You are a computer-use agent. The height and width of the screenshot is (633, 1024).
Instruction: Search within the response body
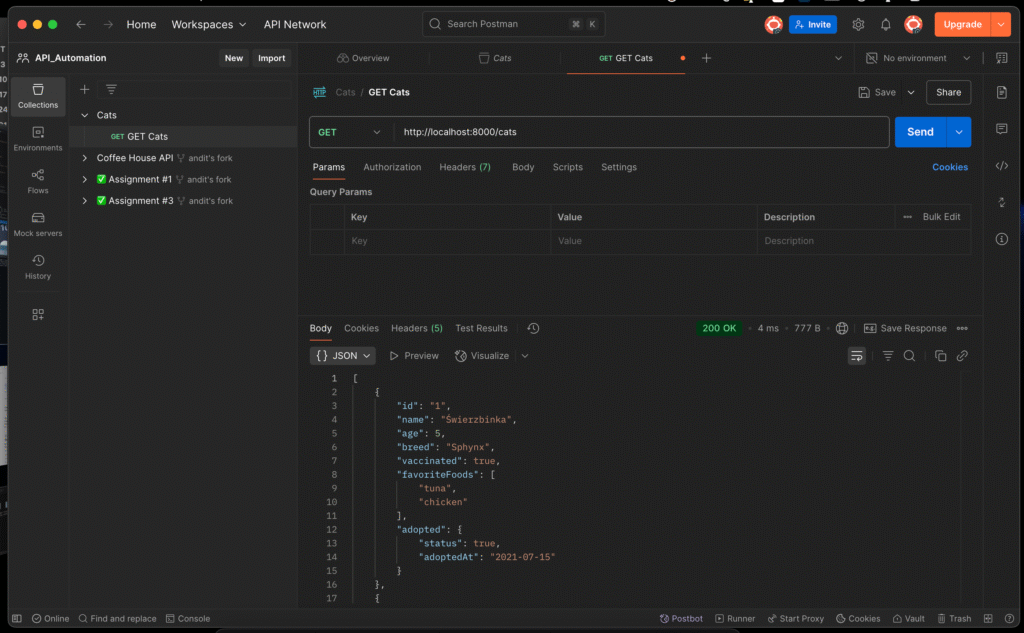(x=909, y=356)
